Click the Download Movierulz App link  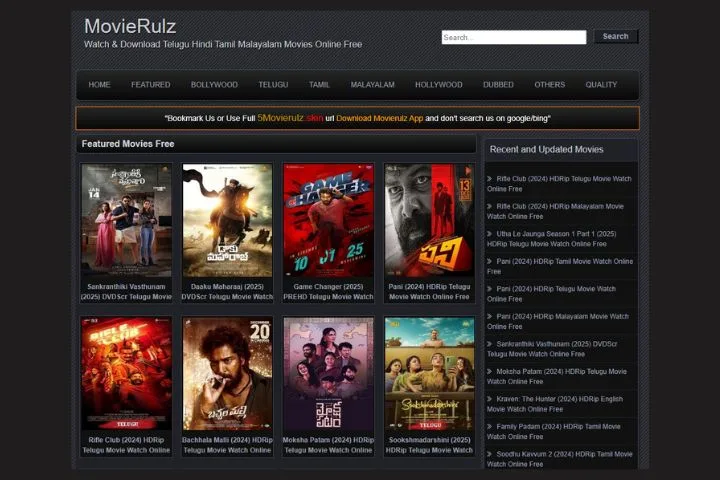[x=379, y=118]
